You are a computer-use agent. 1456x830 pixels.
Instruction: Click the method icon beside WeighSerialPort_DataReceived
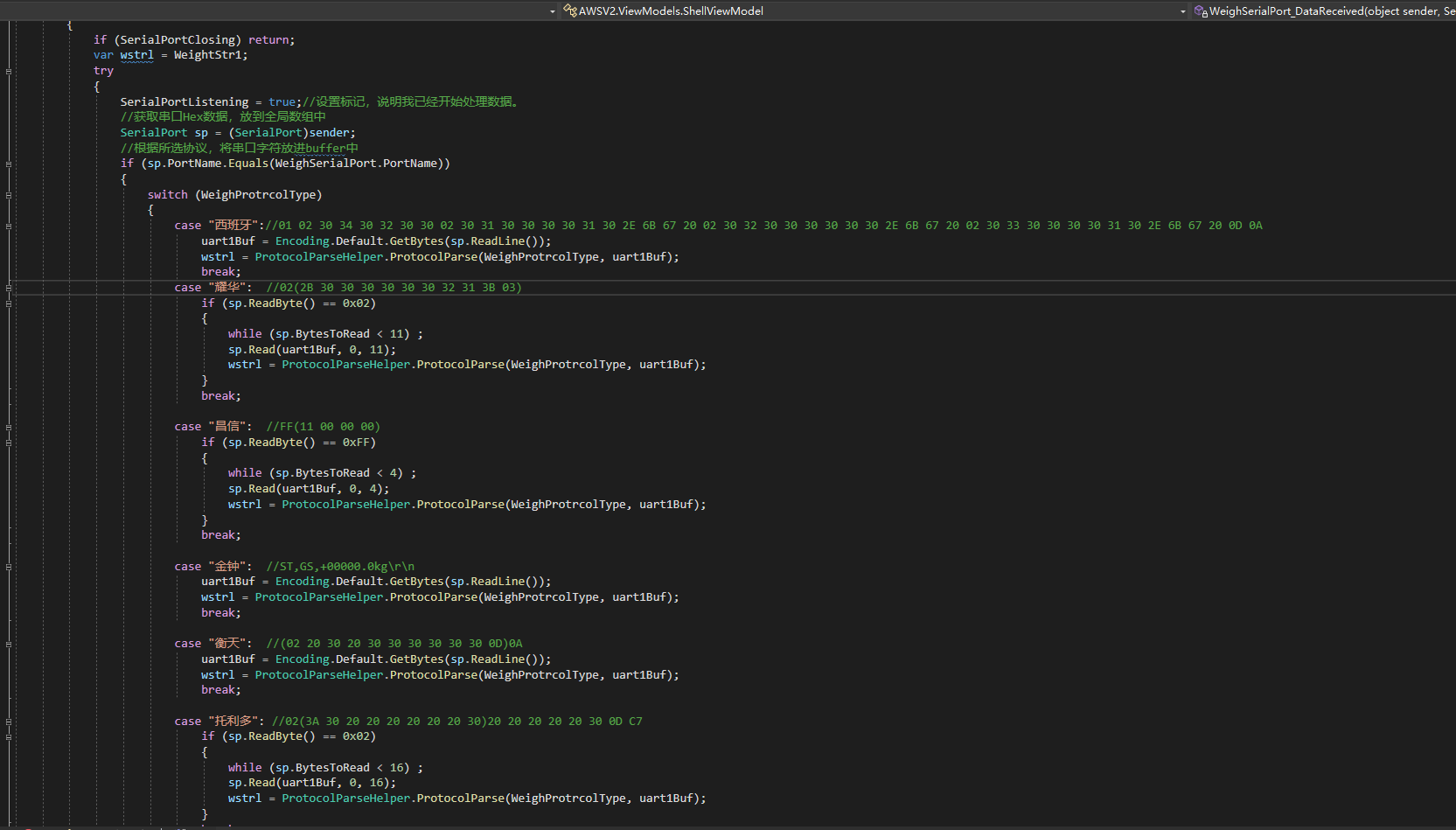1202,10
